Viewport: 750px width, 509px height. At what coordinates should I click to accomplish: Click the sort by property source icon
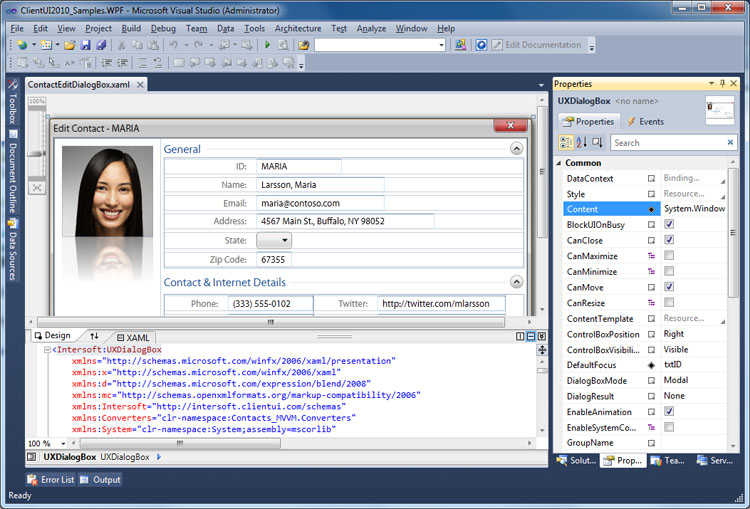[597, 143]
